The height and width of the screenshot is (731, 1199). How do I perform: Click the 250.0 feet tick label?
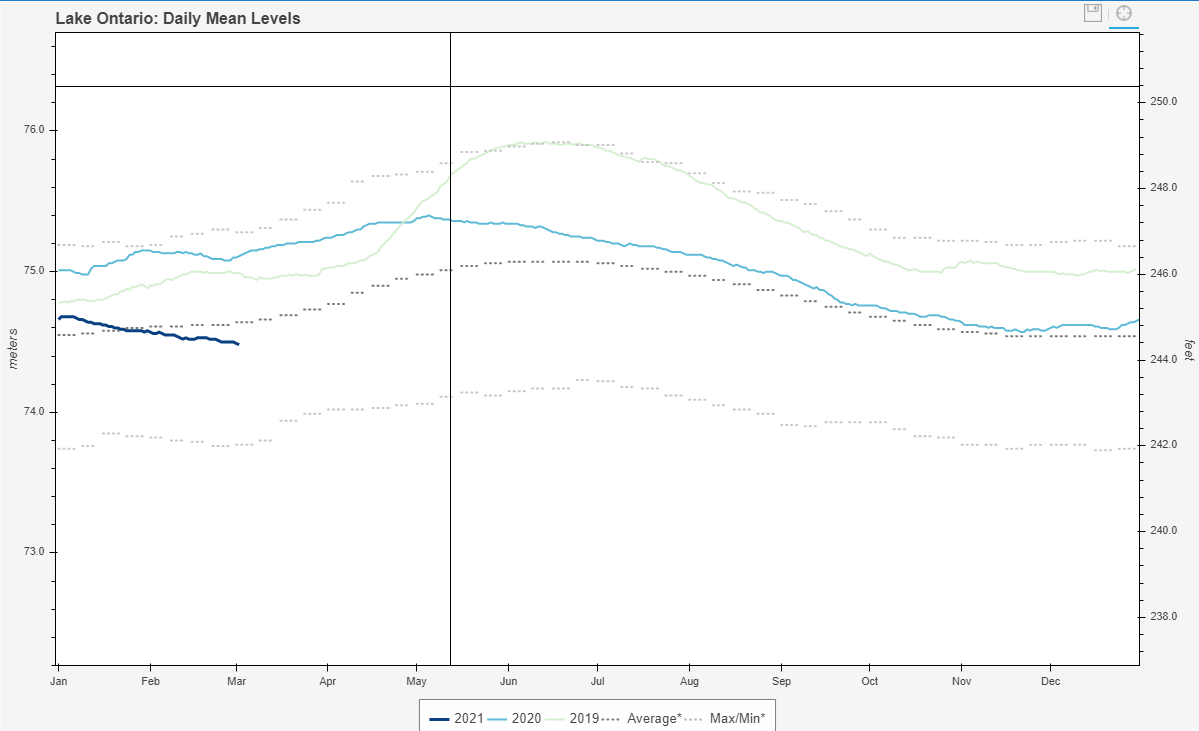(1163, 102)
